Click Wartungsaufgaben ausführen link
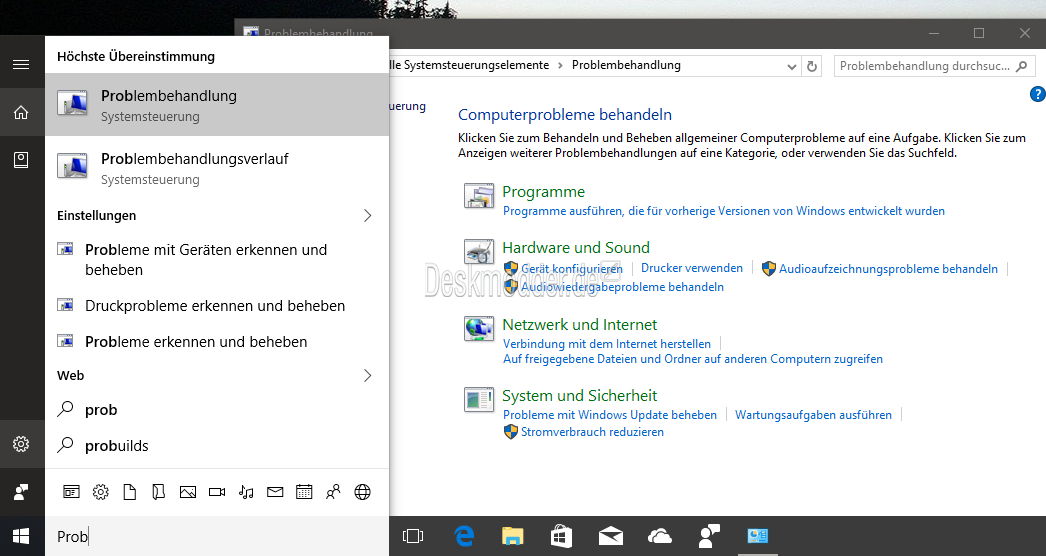The height and width of the screenshot is (556, 1046). pos(813,415)
